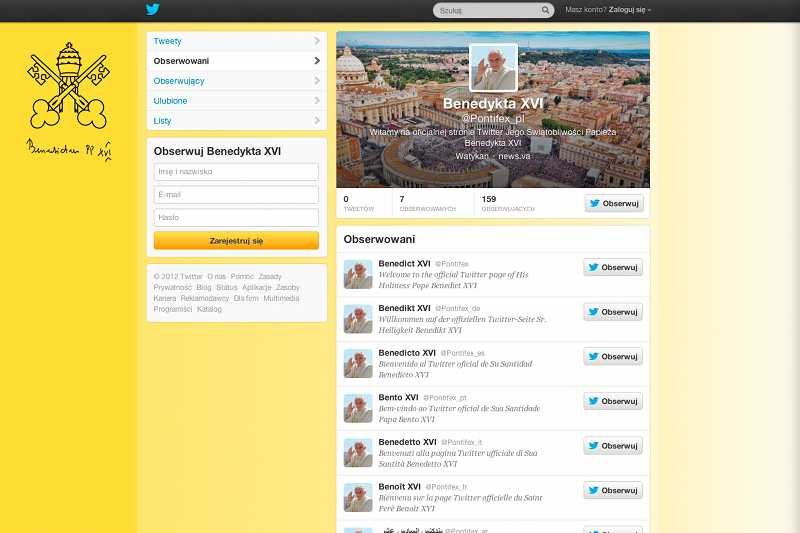Click avatar of Benedikt XVI row
This screenshot has width=800, height=533.
click(358, 319)
